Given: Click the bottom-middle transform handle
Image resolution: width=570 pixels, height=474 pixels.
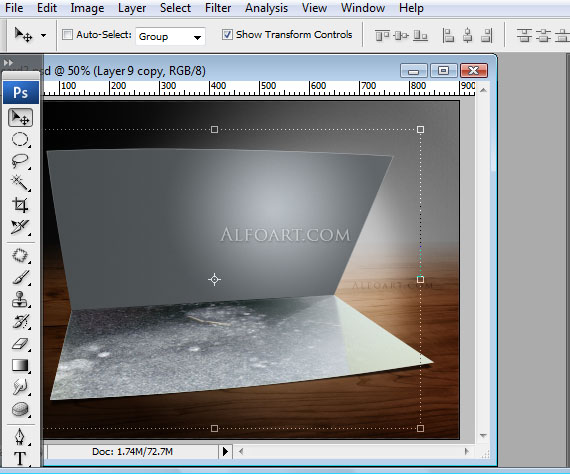Looking at the screenshot, I should click(x=214, y=429).
